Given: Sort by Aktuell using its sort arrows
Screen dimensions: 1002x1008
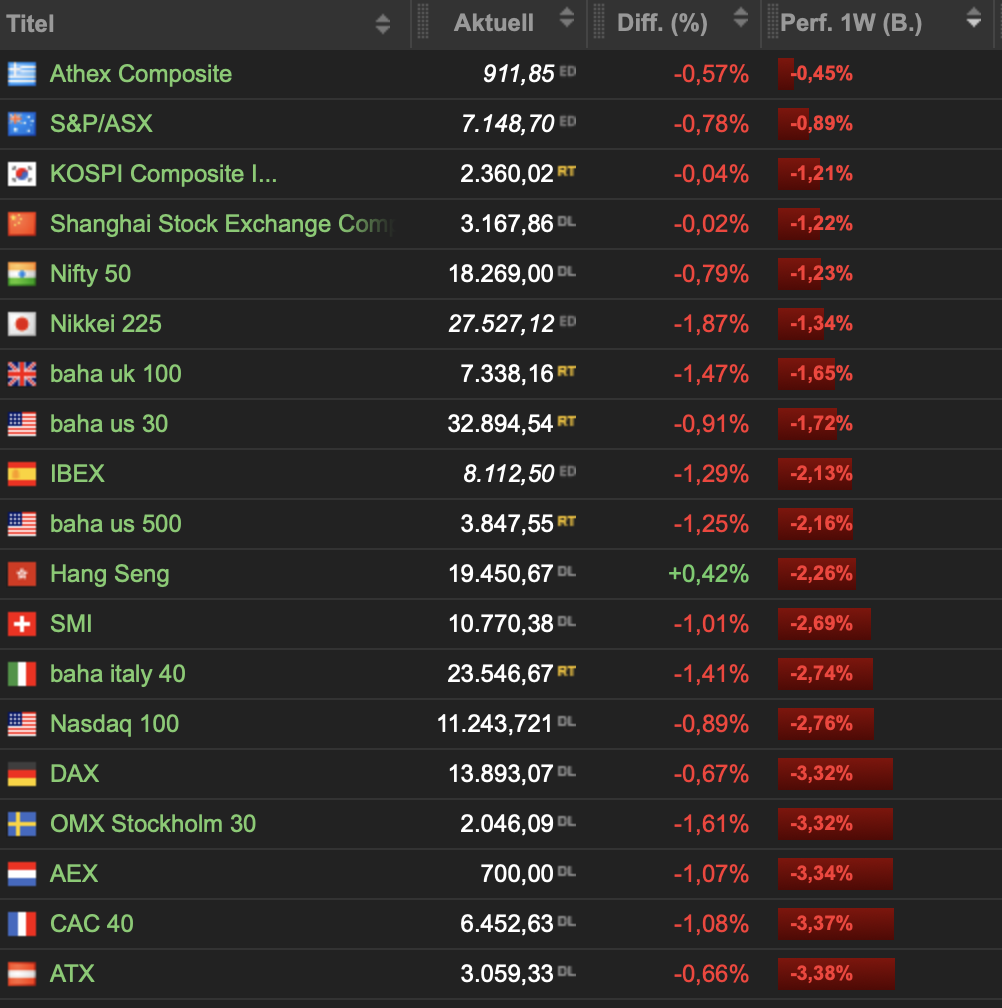Looking at the screenshot, I should click(566, 18).
